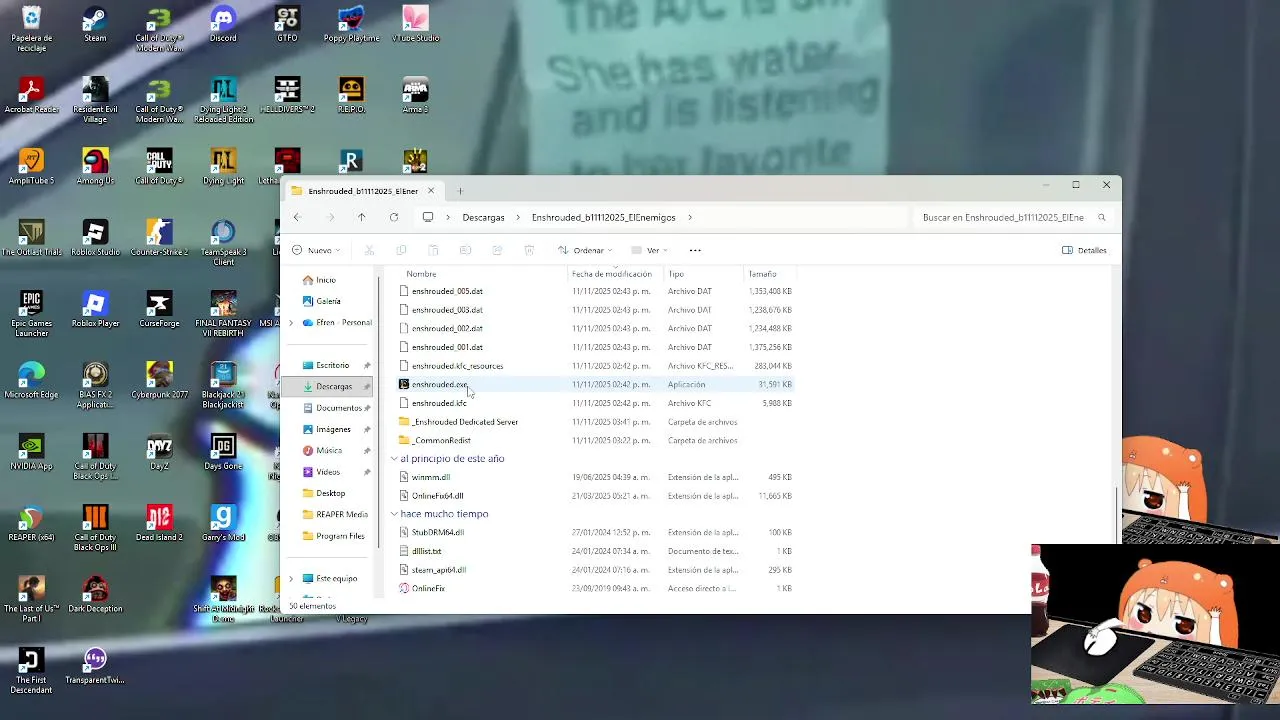The width and height of the screenshot is (1280, 720).
Task: Select file enshrouded.kfc_resources
Action: point(457,366)
